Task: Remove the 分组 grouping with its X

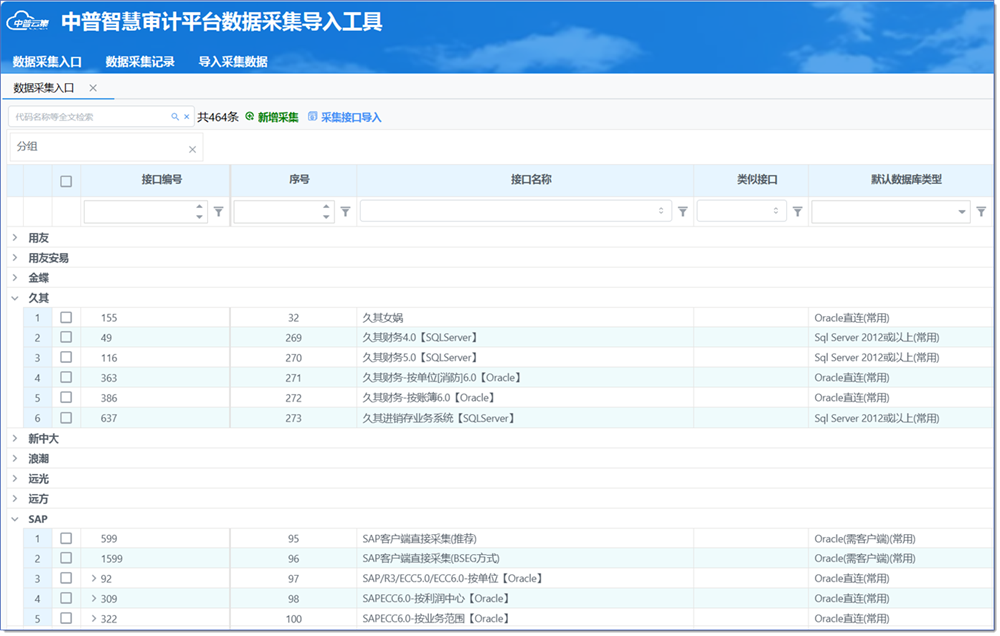Action: (192, 149)
